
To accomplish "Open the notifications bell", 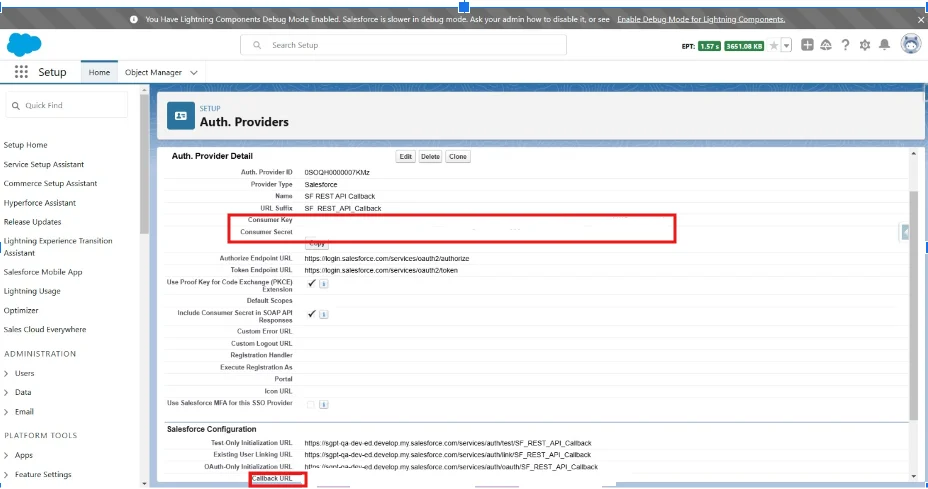I will pyautogui.click(x=884, y=45).
